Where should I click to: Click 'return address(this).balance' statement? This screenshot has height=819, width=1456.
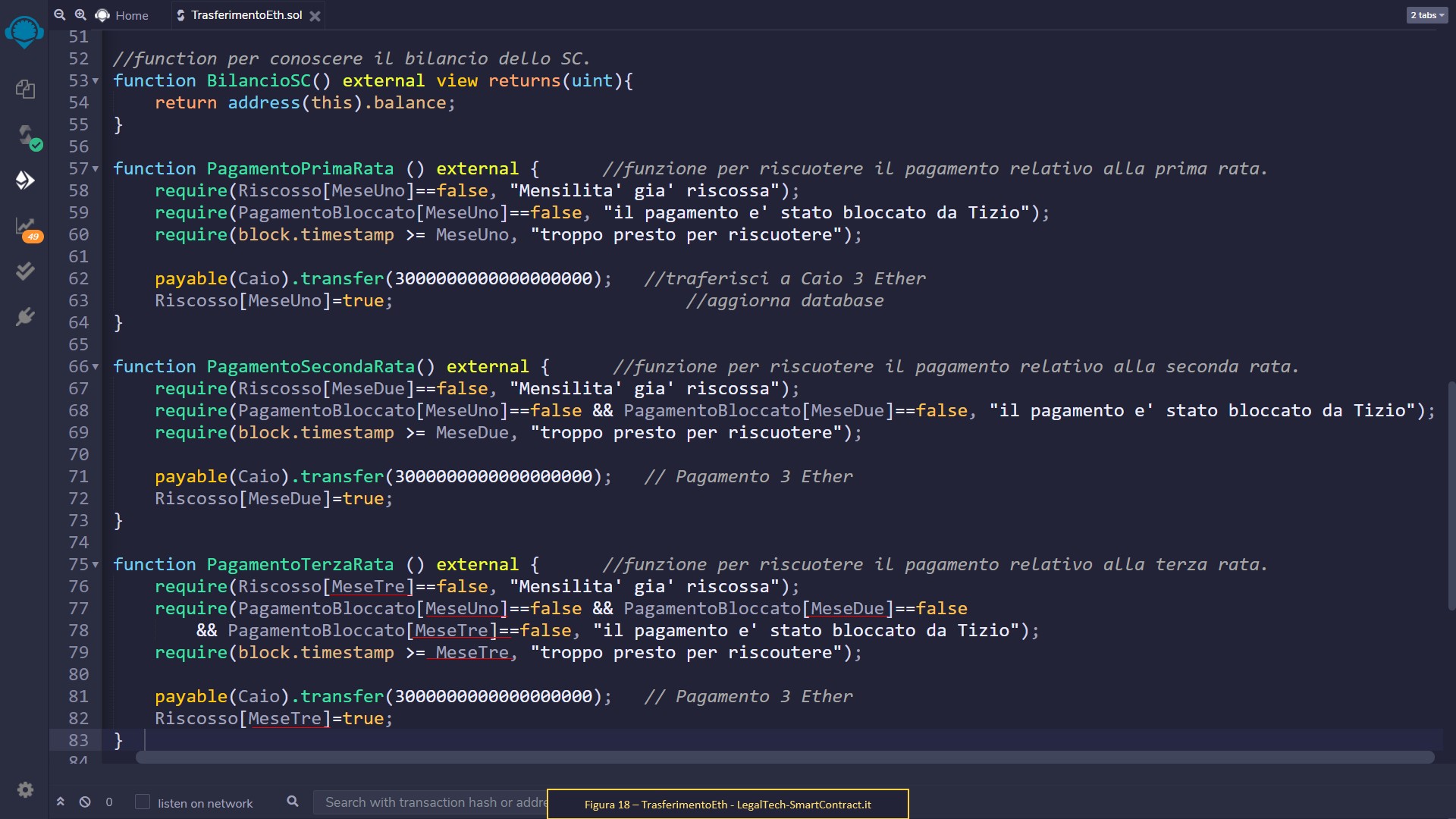(305, 102)
